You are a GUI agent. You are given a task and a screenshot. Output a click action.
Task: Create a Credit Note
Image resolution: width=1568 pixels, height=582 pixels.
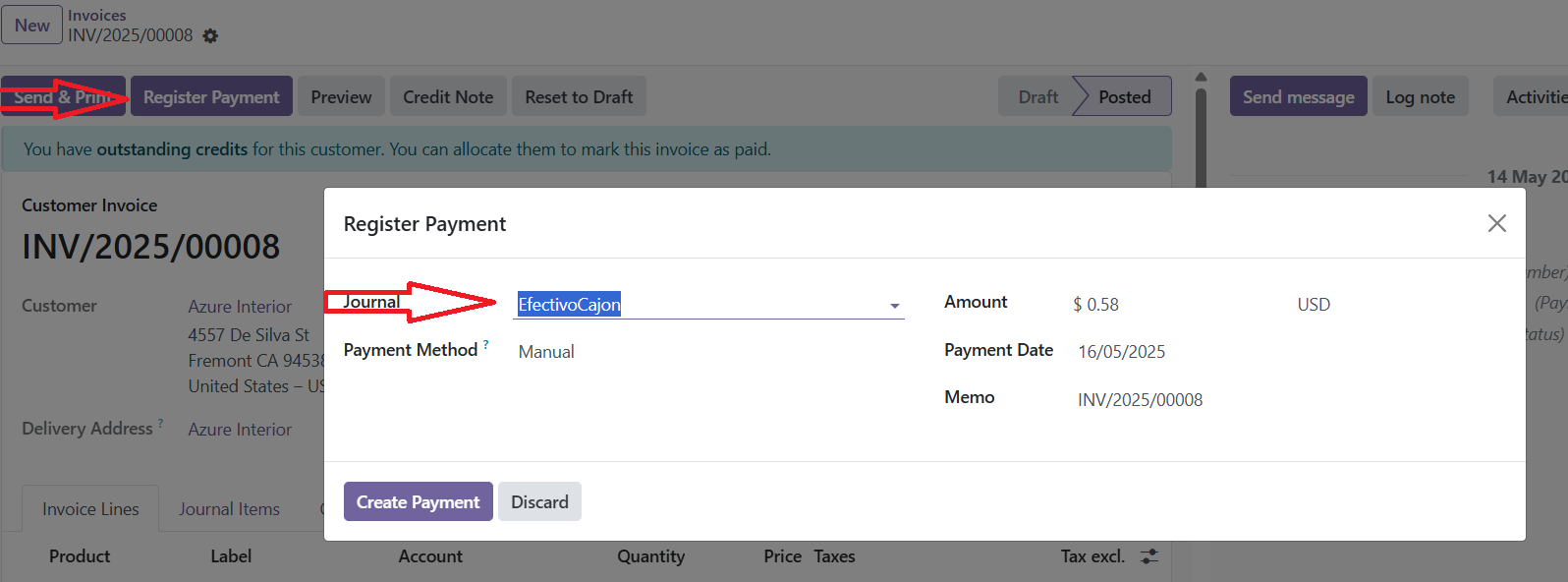point(448,96)
